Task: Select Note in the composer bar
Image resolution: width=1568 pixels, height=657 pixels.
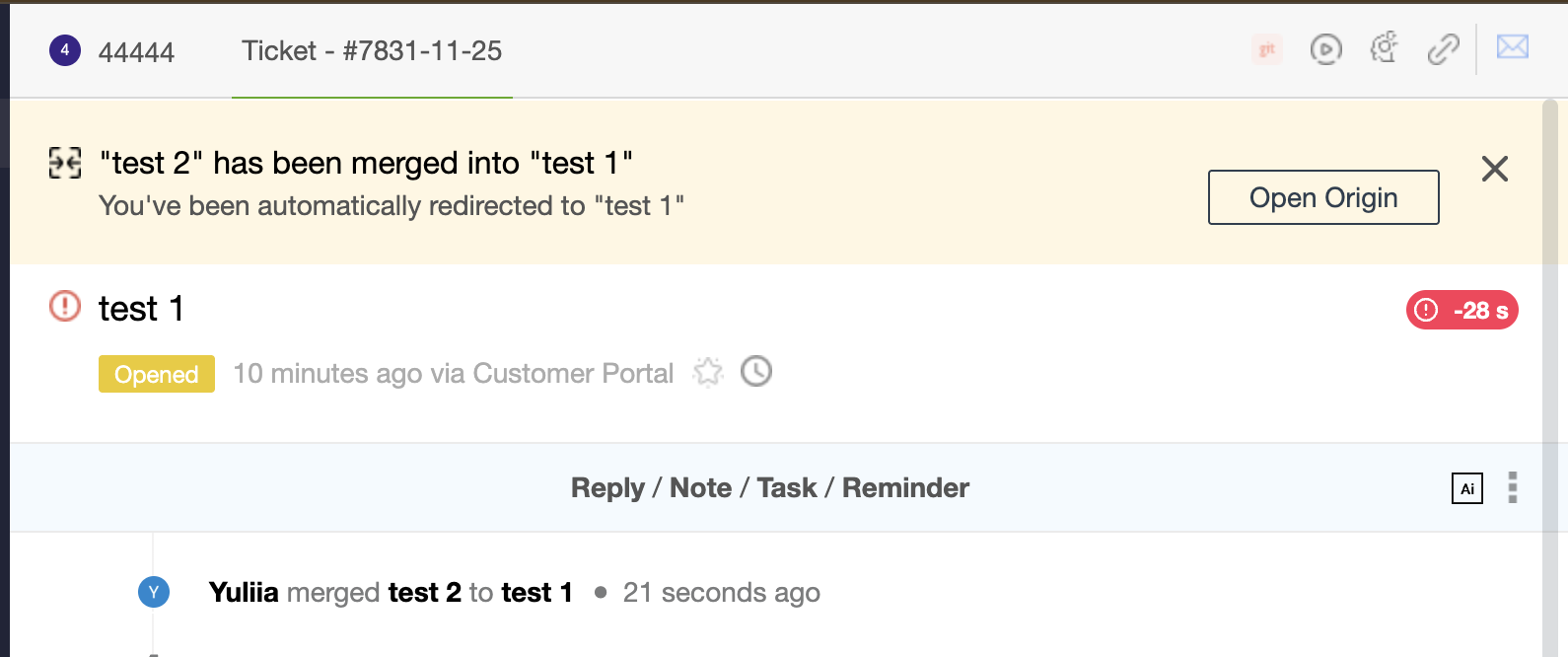Action: [700, 487]
